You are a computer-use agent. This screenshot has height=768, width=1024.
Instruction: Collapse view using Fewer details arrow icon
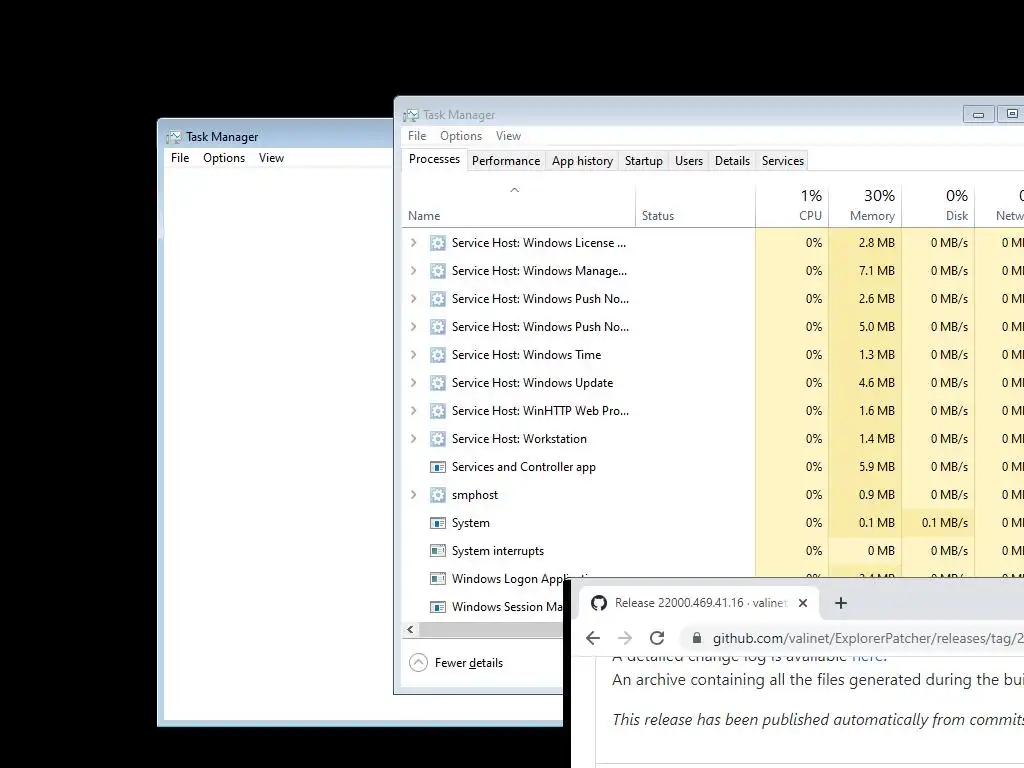click(418, 663)
